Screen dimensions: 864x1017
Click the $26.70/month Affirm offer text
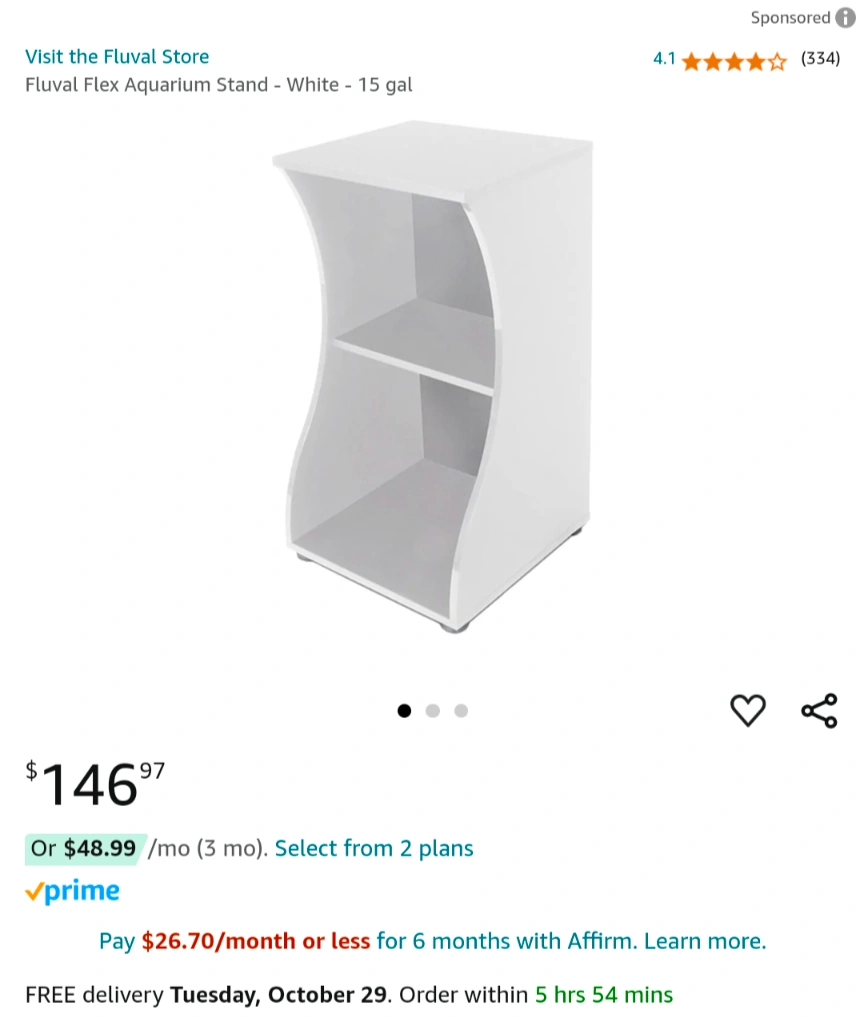tap(256, 941)
